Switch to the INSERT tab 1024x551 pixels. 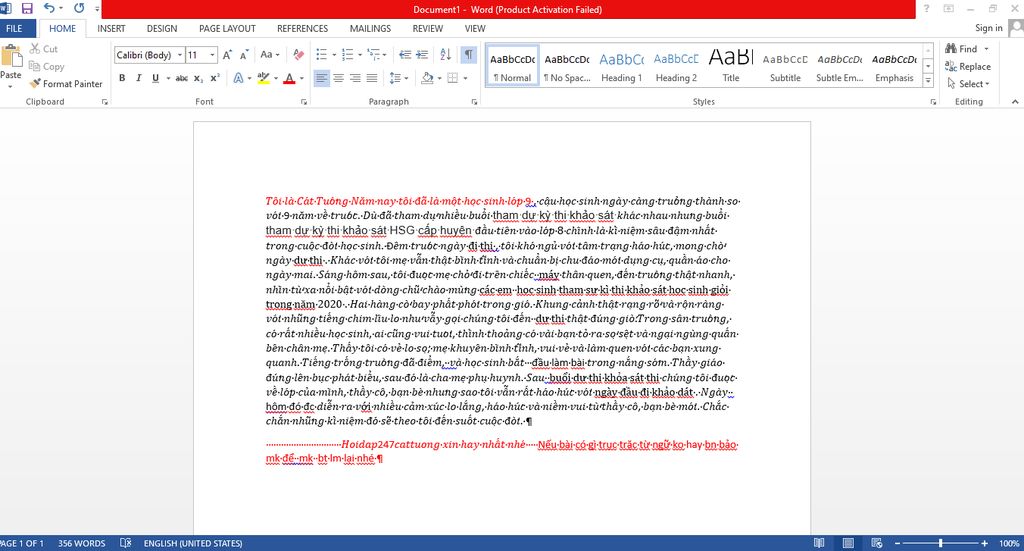pyautogui.click(x=111, y=29)
